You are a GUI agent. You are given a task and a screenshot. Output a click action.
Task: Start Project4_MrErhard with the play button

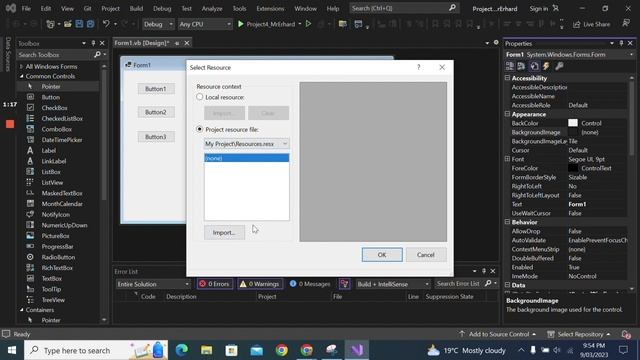(x=241, y=24)
